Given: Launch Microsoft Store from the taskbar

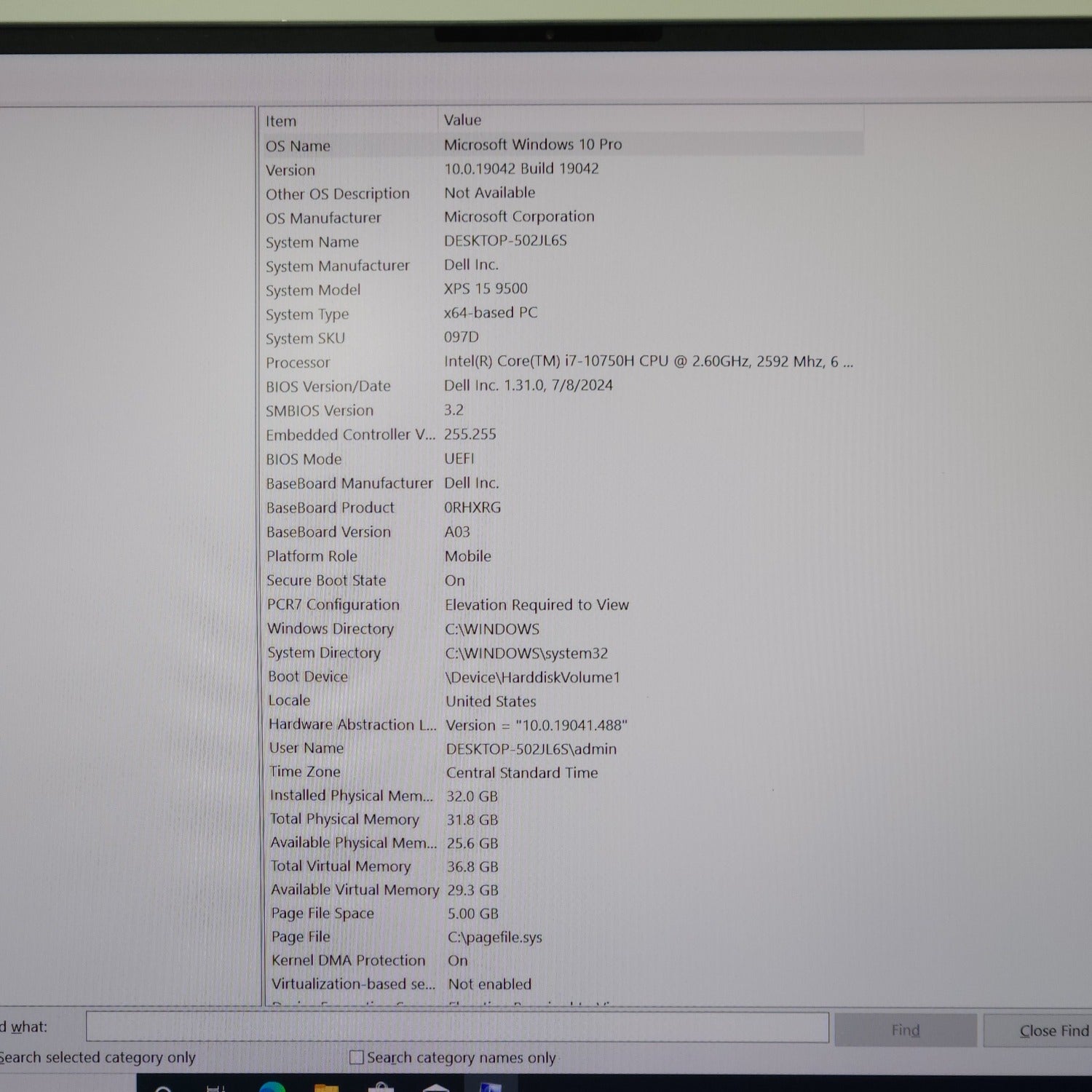Looking at the screenshot, I should [x=381, y=1088].
